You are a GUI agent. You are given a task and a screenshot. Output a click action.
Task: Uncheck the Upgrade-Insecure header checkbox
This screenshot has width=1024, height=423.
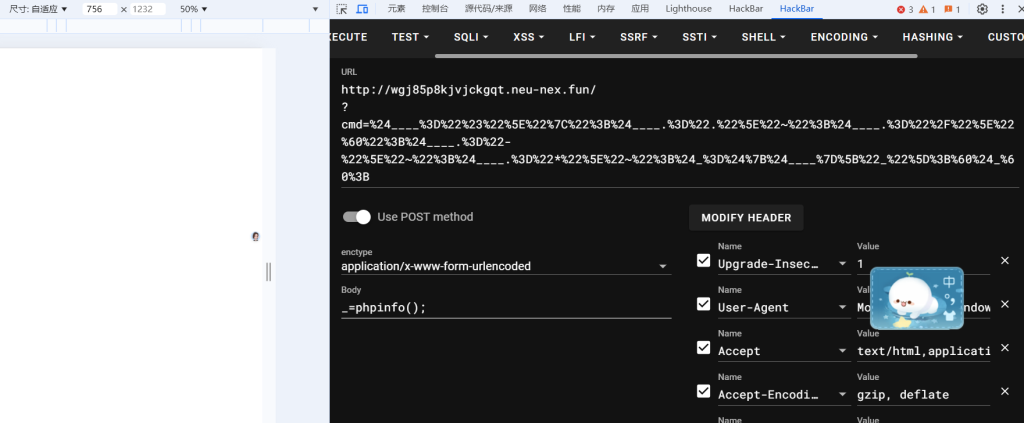(704, 262)
